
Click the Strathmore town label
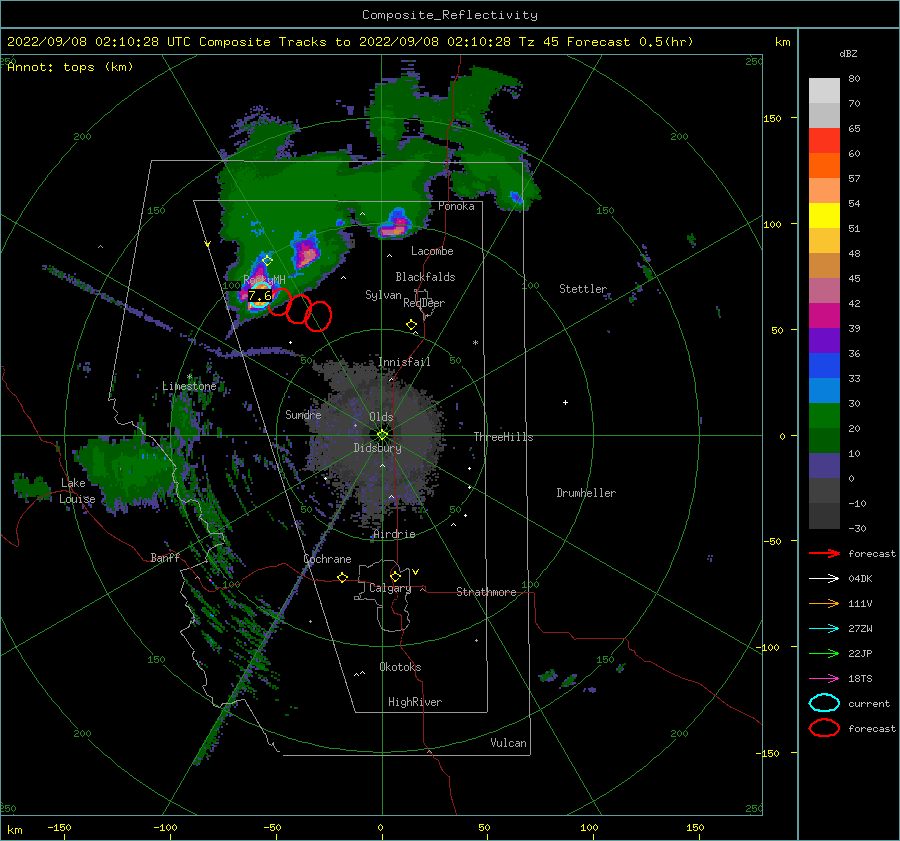(x=486, y=592)
